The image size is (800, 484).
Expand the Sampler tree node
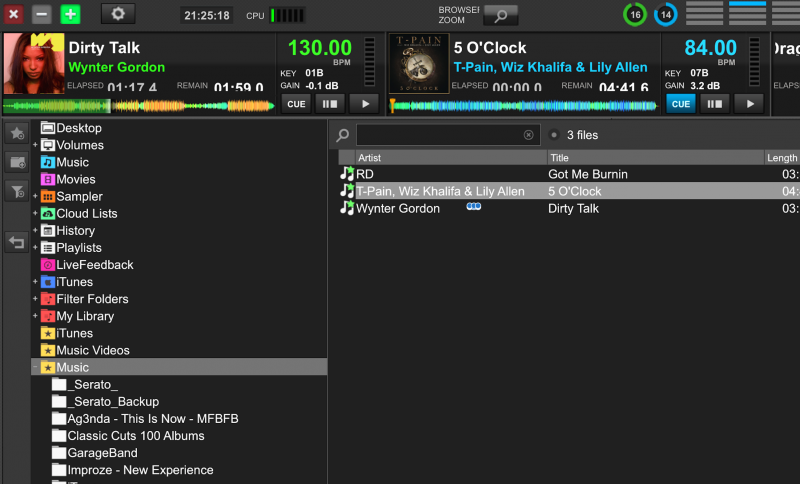(35, 196)
